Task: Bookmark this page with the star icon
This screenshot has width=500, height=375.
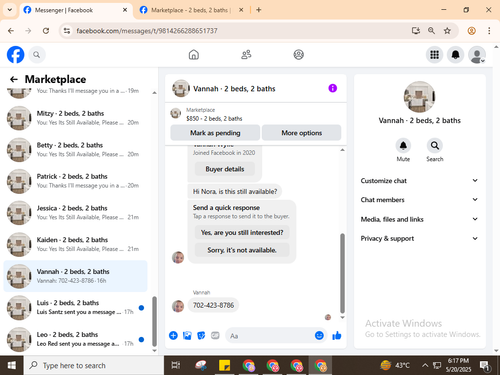Action: pos(447,31)
